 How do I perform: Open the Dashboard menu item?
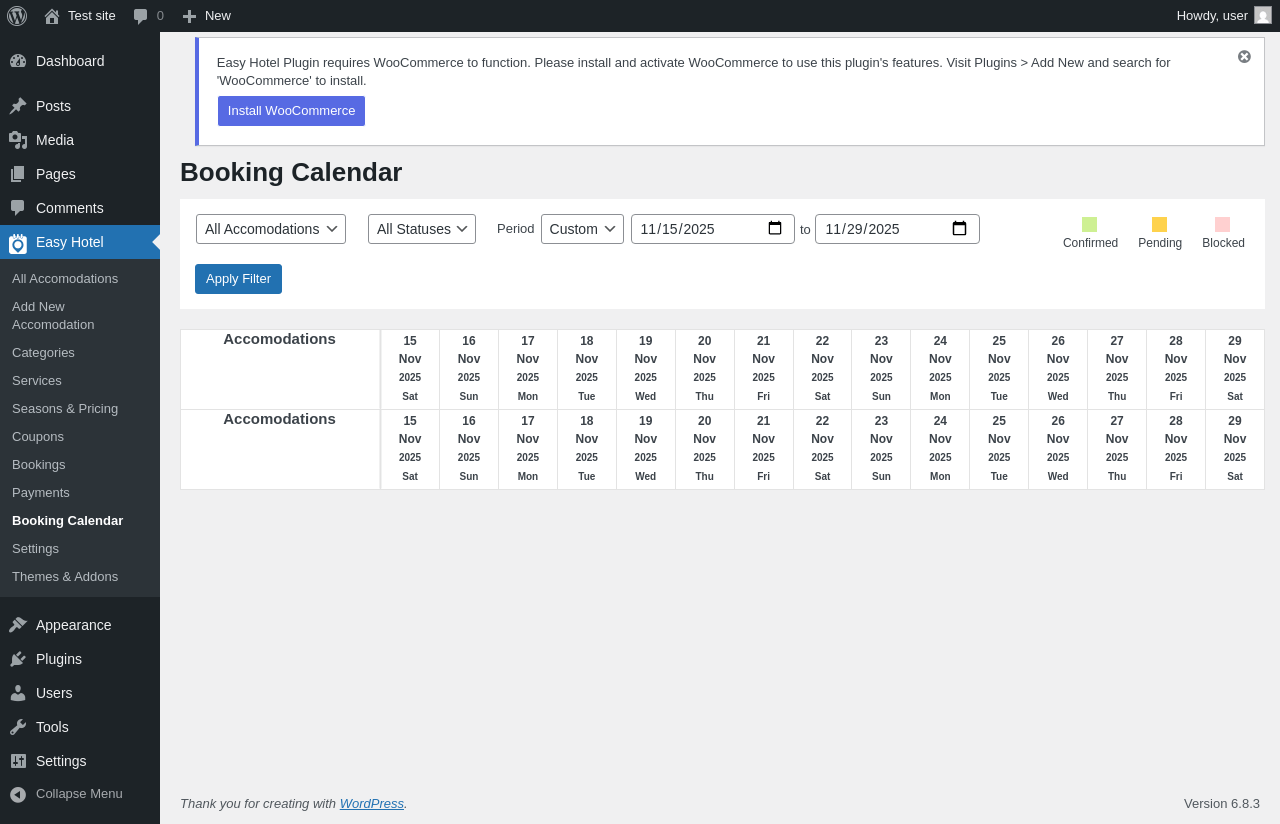[70, 61]
